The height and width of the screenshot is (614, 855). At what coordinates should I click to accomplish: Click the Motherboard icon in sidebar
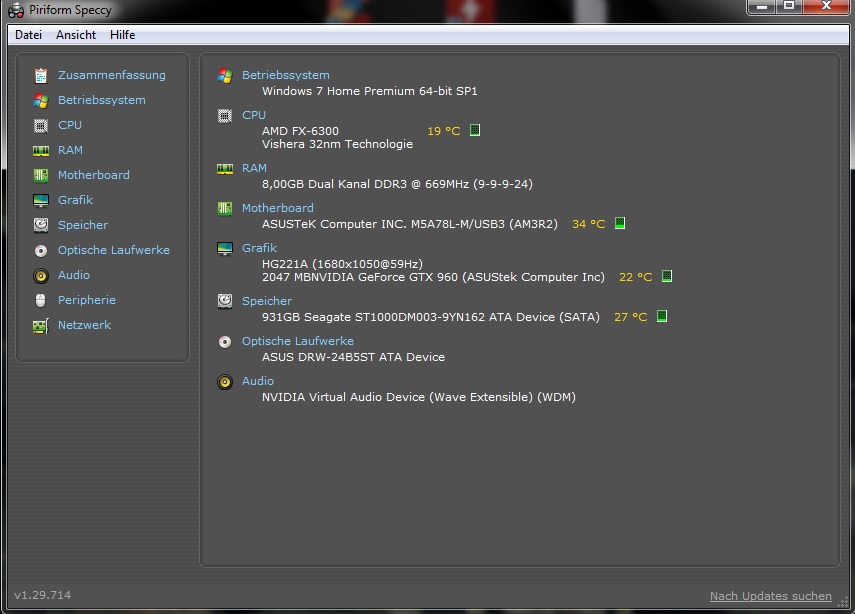tap(41, 176)
